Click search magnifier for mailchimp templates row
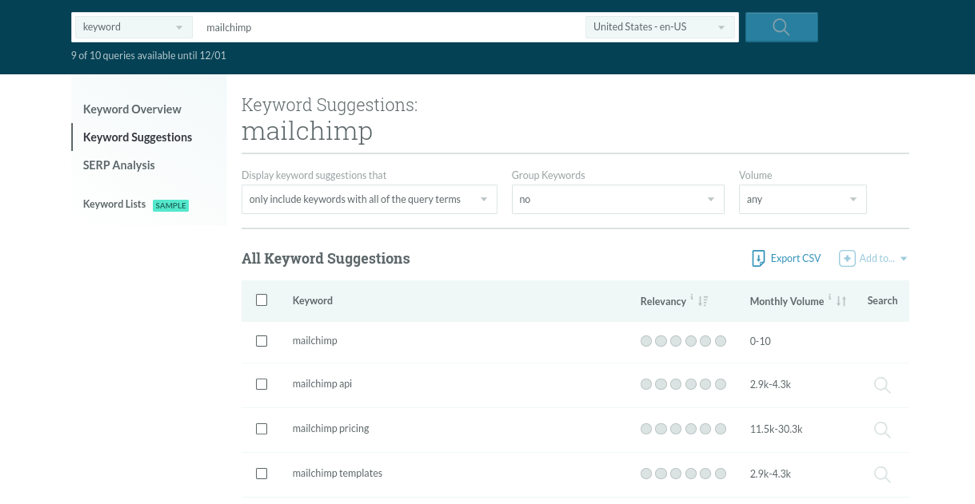The image size is (975, 504). coord(882,474)
